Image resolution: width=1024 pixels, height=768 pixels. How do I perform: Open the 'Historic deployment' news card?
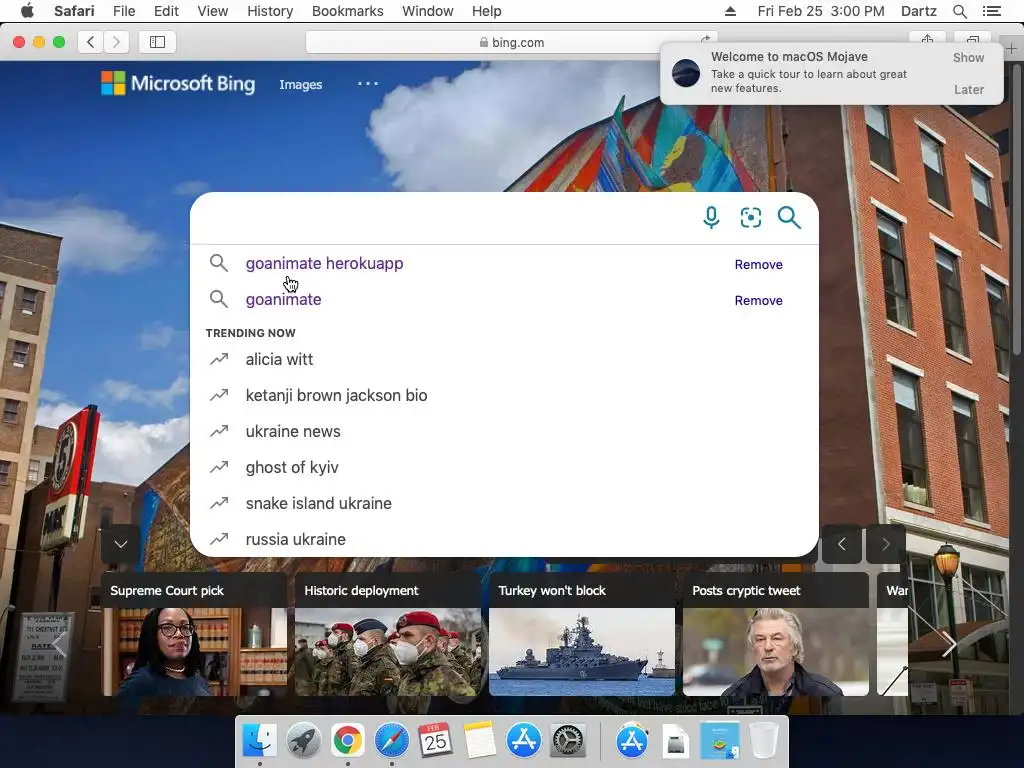pos(388,634)
